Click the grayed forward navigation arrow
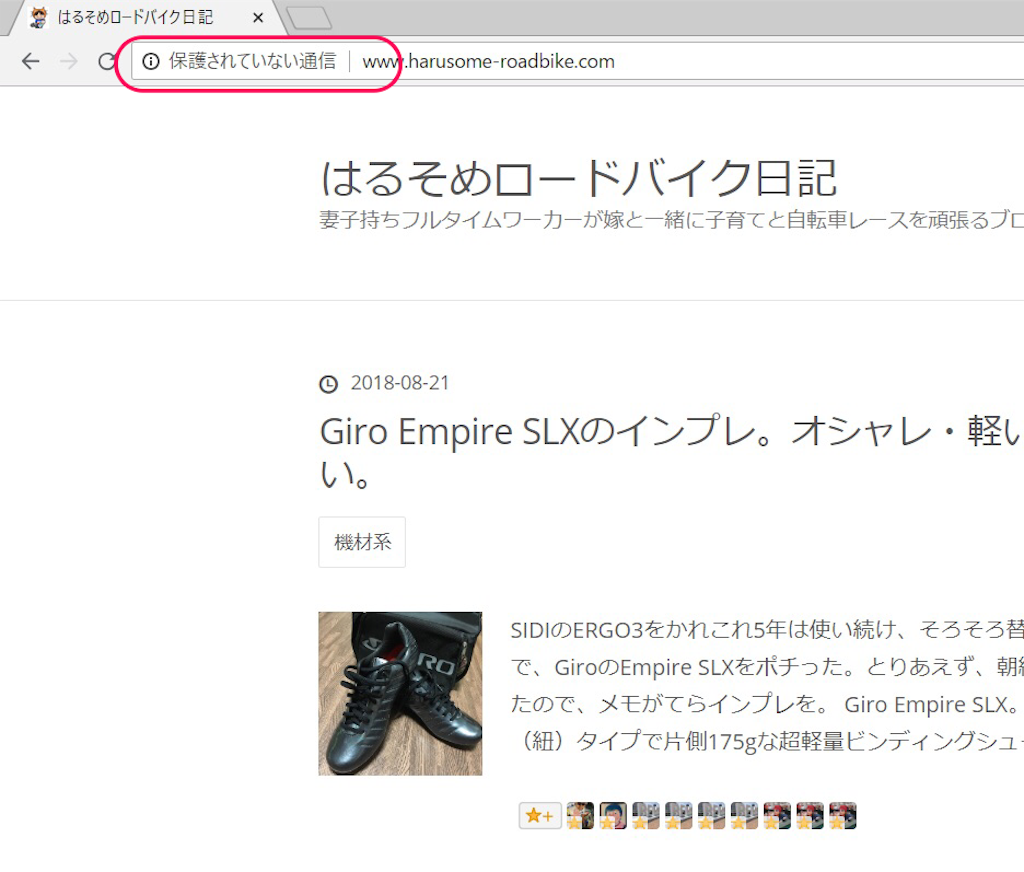This screenshot has width=1024, height=872. [69, 61]
